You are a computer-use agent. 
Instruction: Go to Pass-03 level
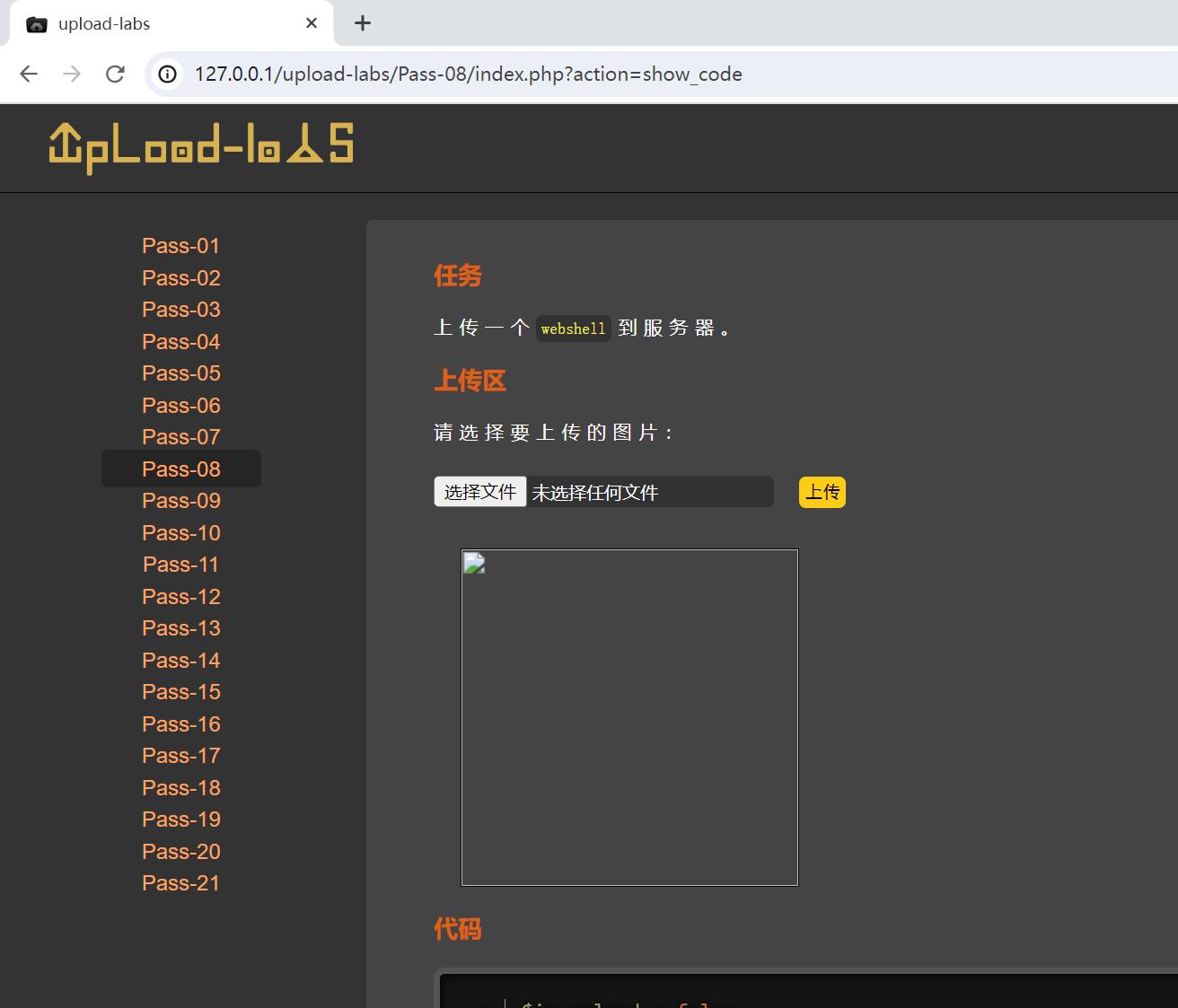click(x=181, y=310)
